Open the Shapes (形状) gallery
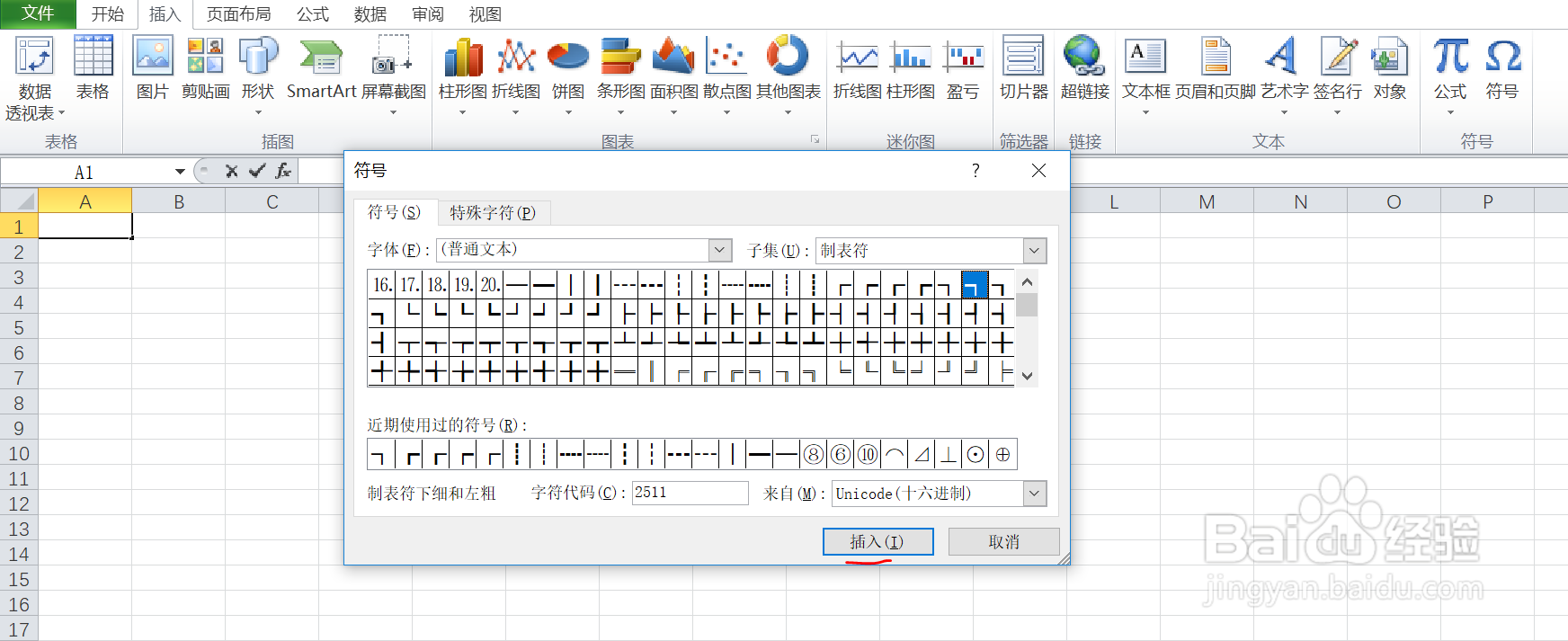The width and height of the screenshot is (1568, 641). [258, 76]
